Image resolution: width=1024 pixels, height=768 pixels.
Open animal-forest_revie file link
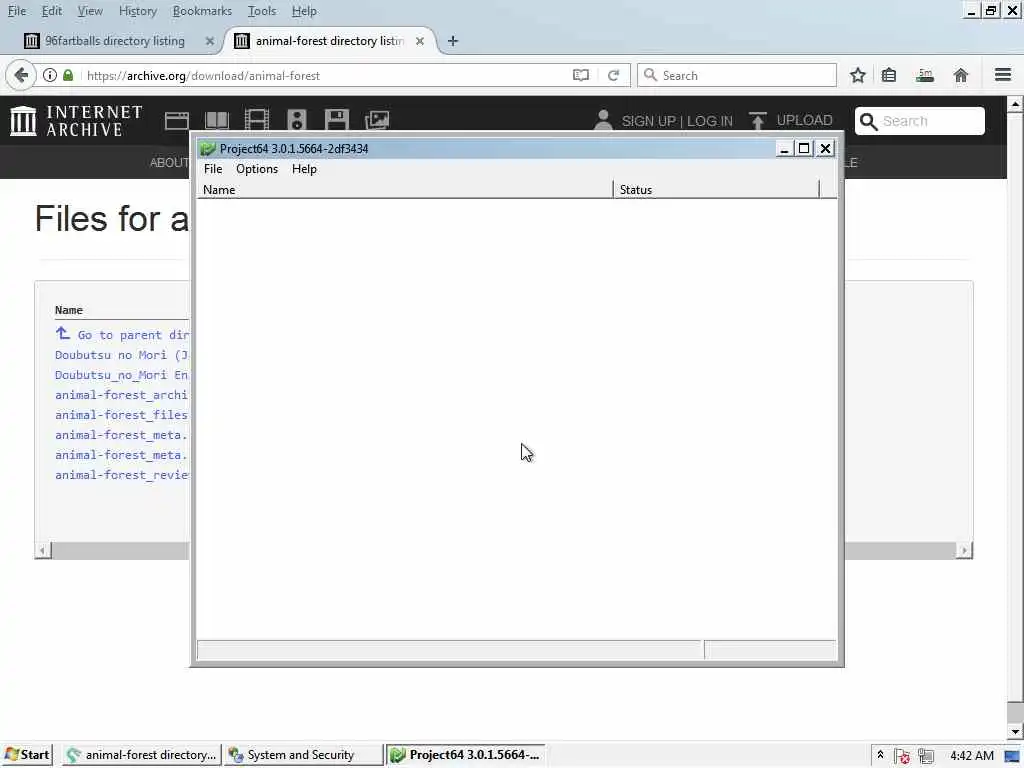pos(122,475)
